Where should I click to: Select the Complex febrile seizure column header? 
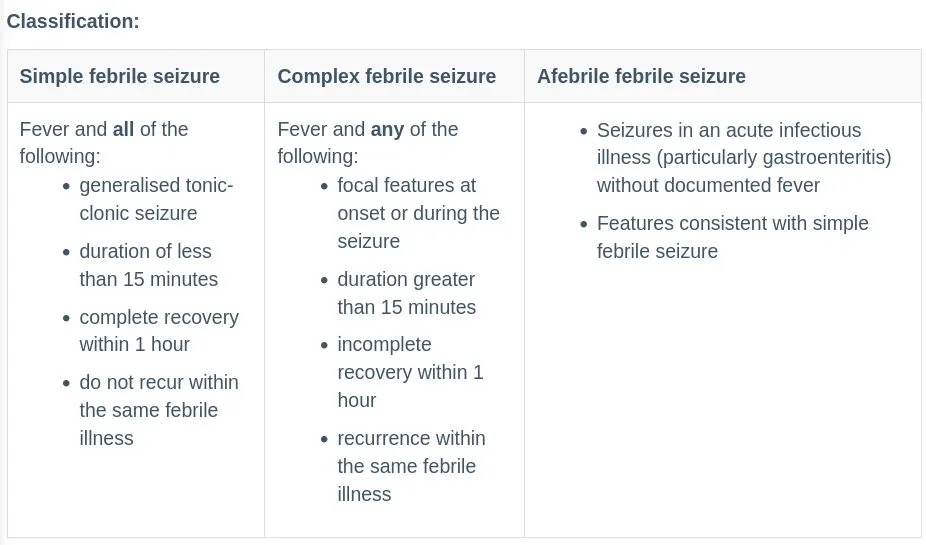[x=386, y=76]
